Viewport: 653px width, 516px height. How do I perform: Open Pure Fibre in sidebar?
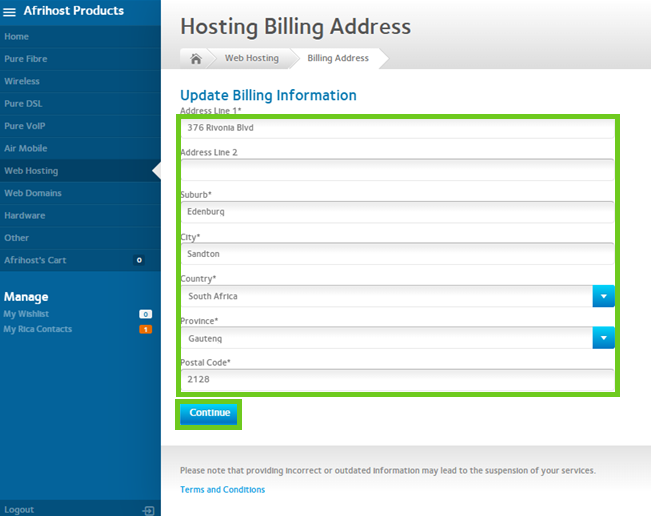point(26,59)
